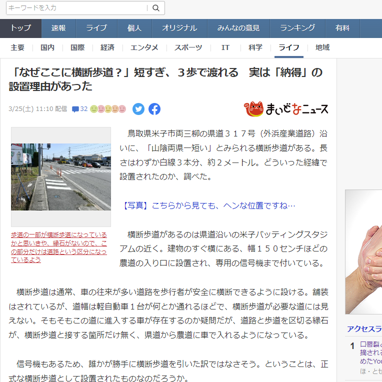Open the オリジナル navigation tab
Screen dimensions: 382x382
click(x=179, y=28)
